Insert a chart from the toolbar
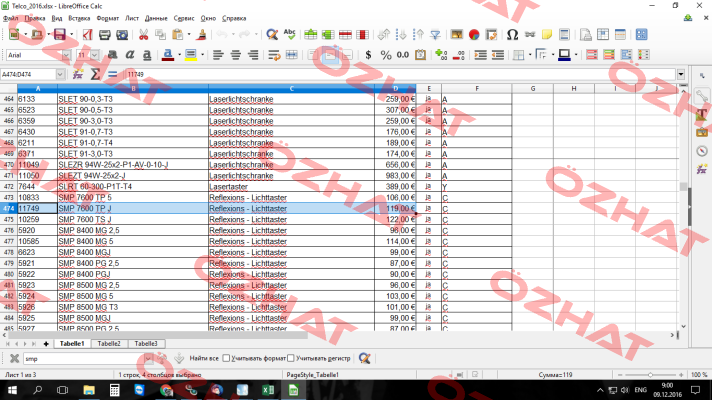This screenshot has width=712, height=400. tap(474, 35)
